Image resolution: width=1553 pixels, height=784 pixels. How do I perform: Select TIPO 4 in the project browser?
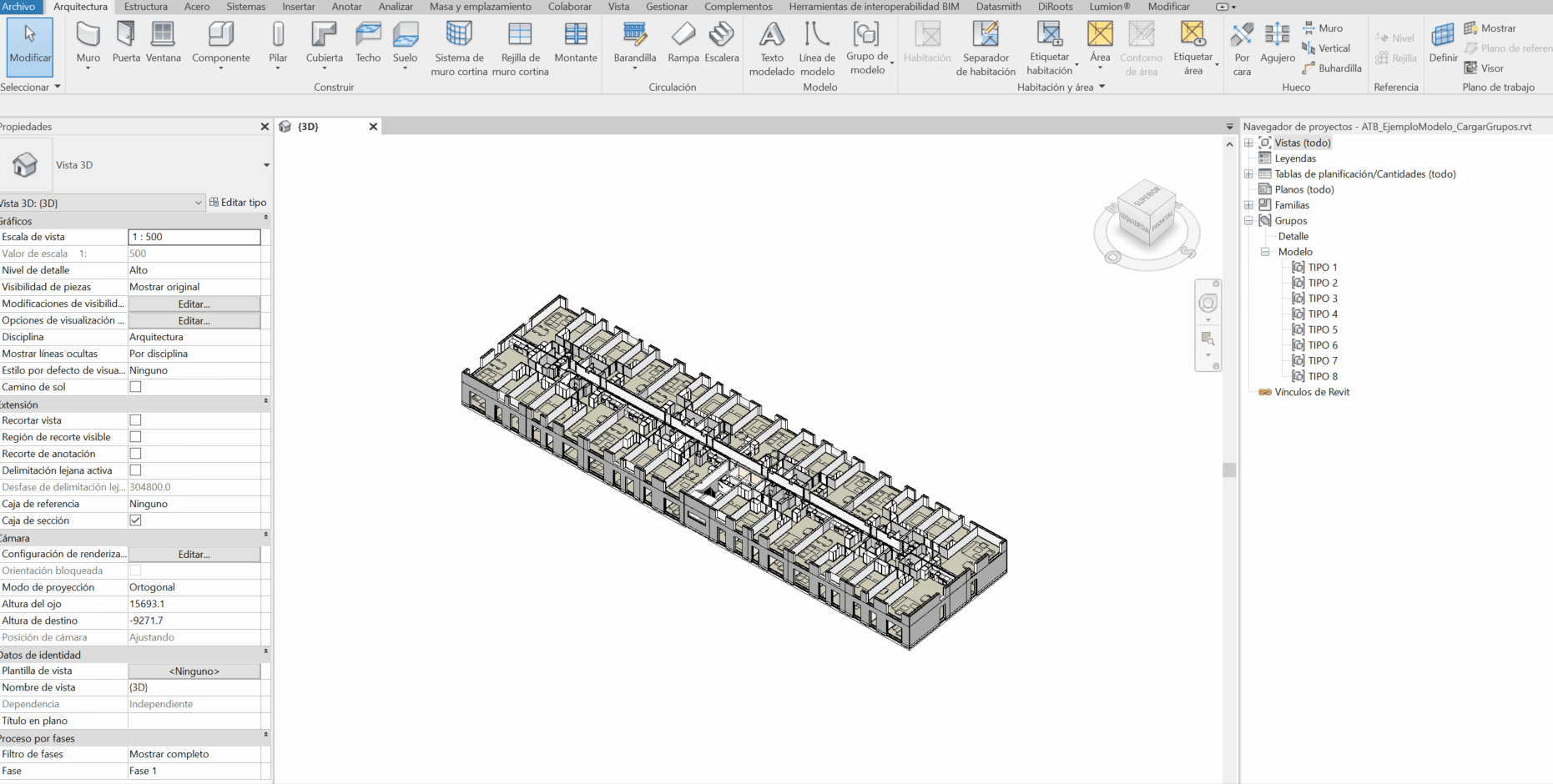(1322, 314)
